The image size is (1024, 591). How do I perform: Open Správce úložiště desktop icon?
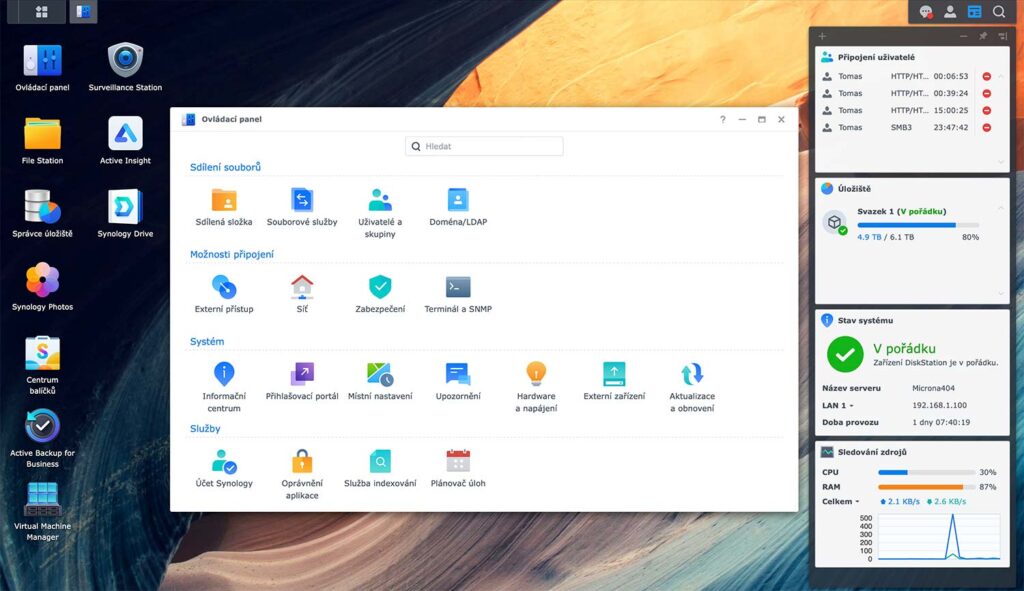[42, 214]
